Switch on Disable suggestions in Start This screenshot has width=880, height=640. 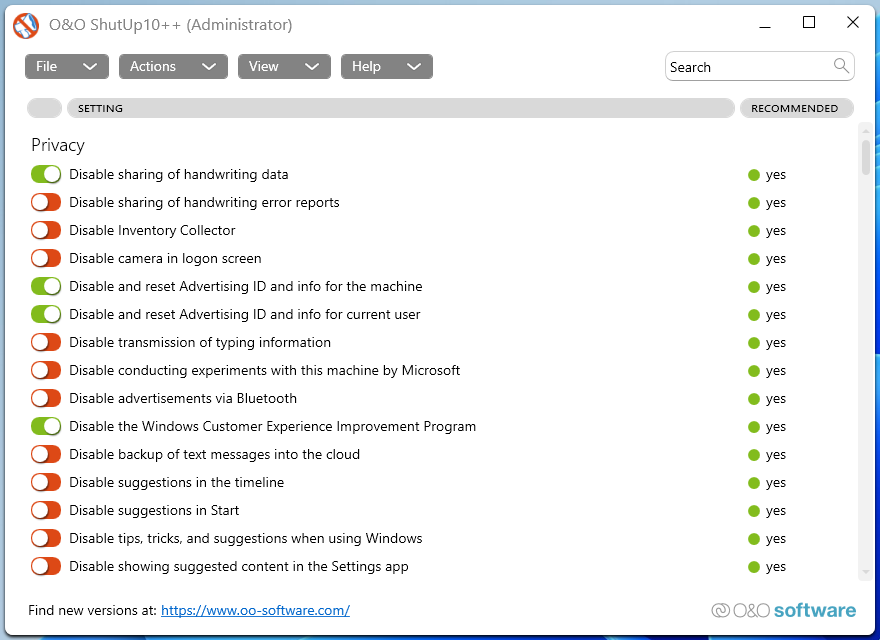46,510
